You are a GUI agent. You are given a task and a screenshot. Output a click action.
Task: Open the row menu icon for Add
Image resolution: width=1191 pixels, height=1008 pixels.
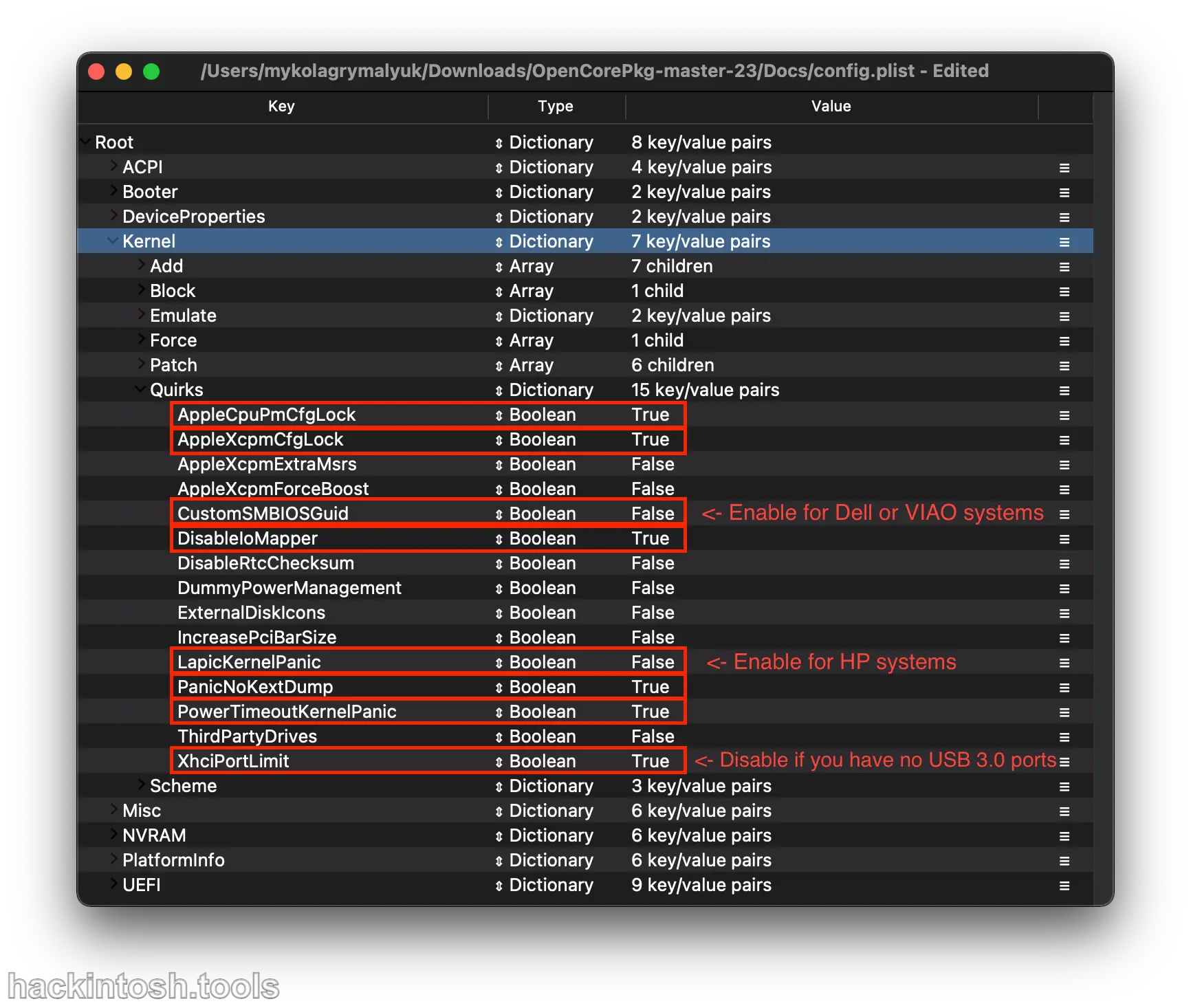point(1064,267)
